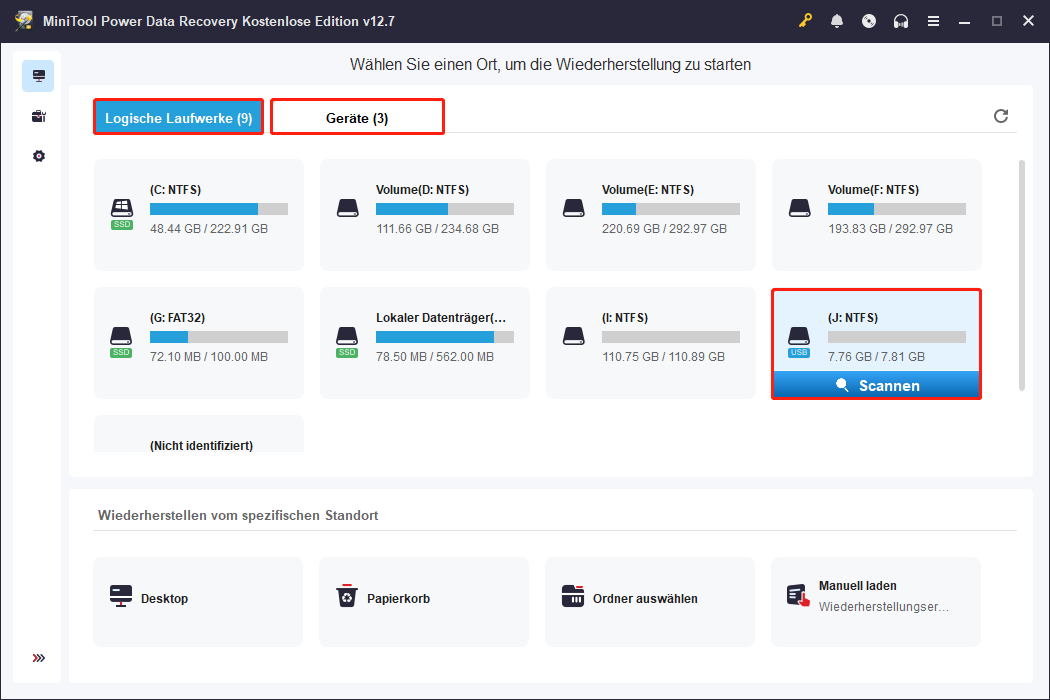
Task: Open the license key registration icon
Action: (805, 20)
